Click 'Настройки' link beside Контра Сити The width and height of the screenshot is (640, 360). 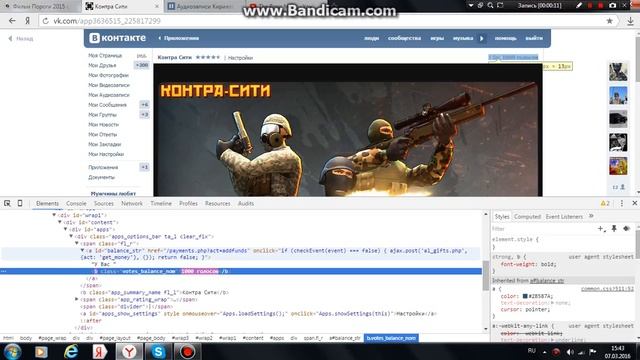[240, 58]
